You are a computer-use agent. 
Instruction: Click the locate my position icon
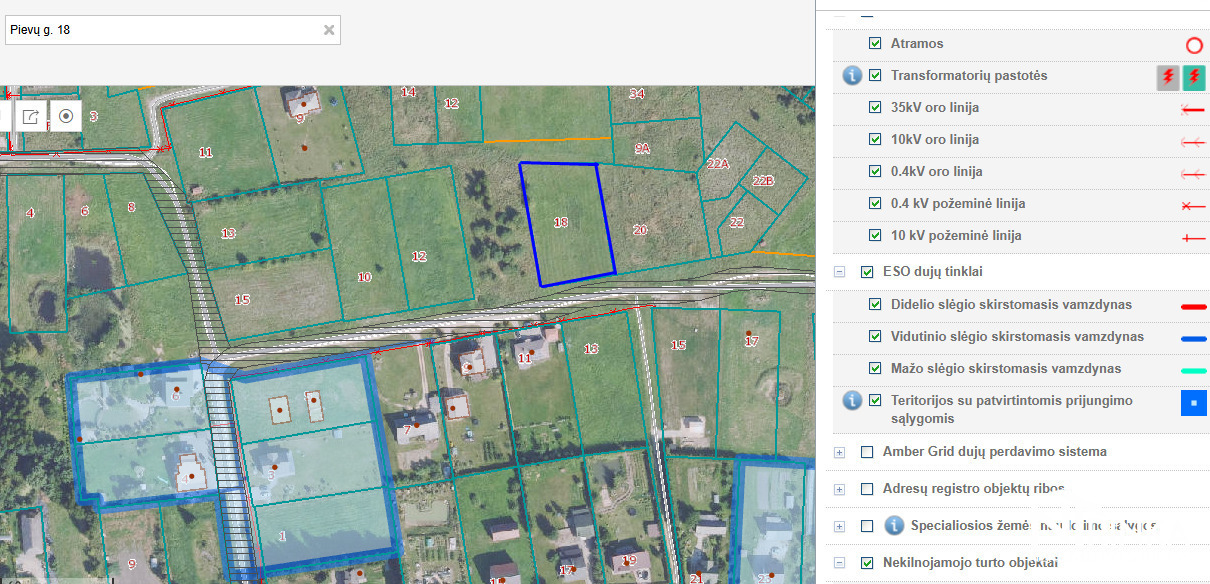(x=66, y=116)
